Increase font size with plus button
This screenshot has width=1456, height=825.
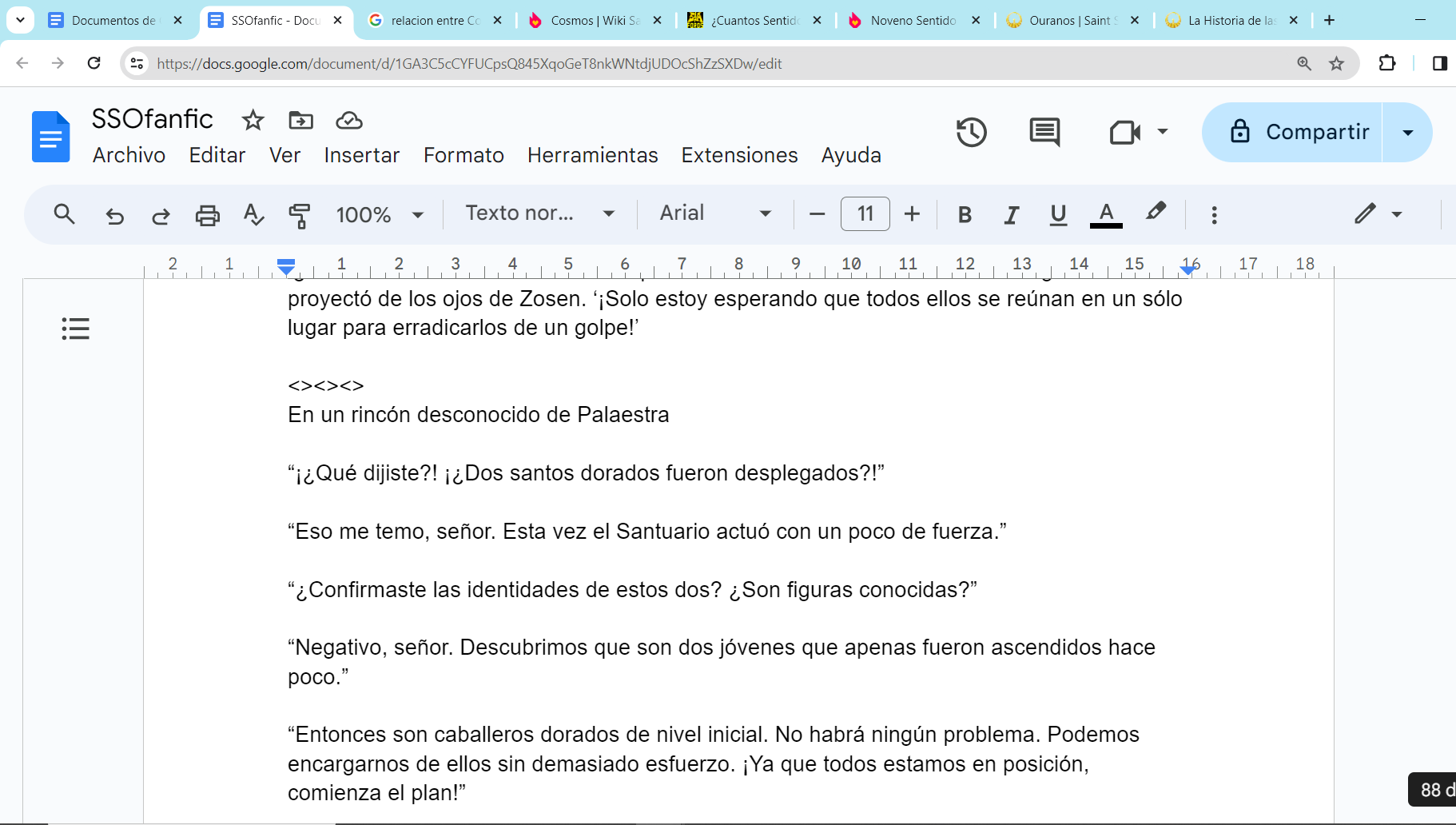[x=912, y=214]
